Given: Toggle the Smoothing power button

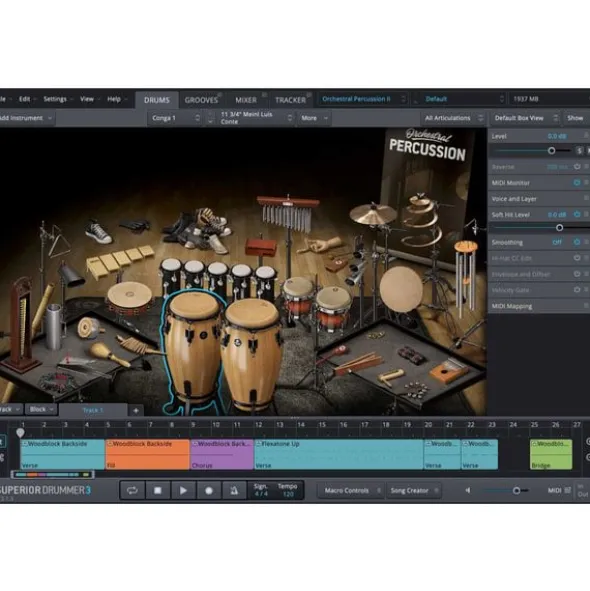Looking at the screenshot, I should 577,242.
